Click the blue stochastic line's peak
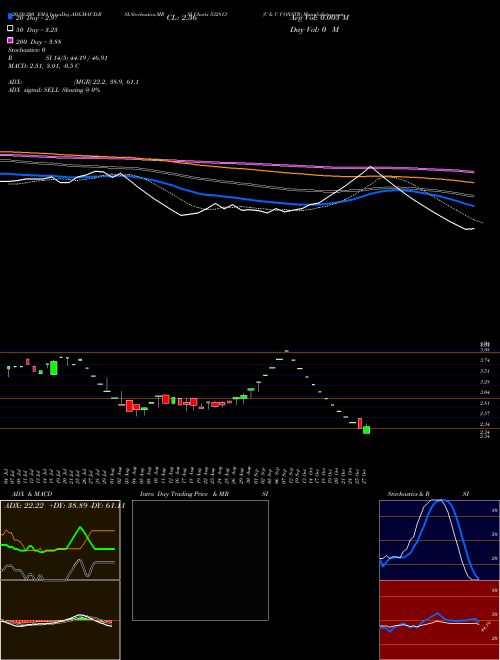Viewport: 500px width, 660px height. pos(442,502)
